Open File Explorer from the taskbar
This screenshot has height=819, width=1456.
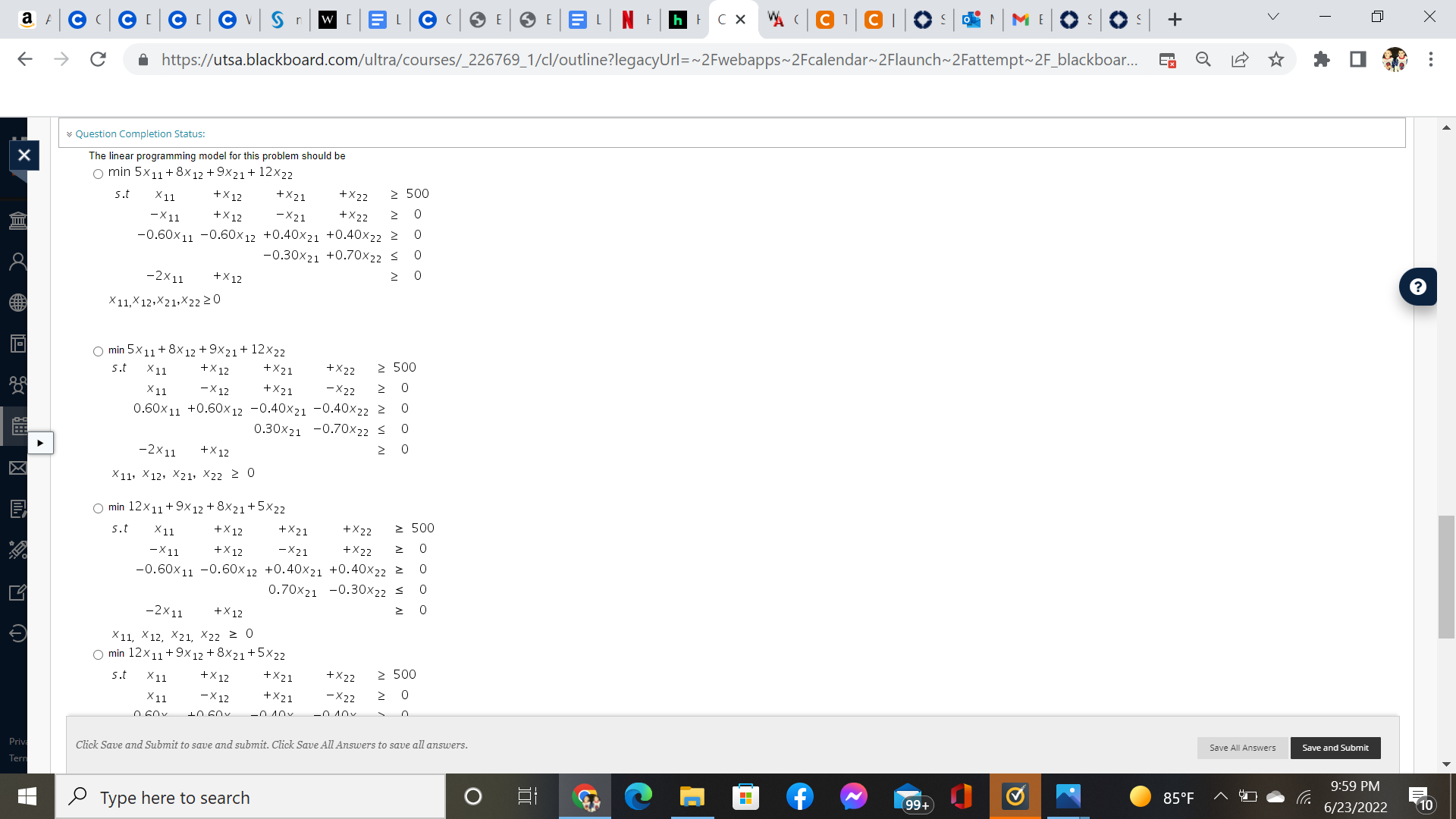[692, 796]
